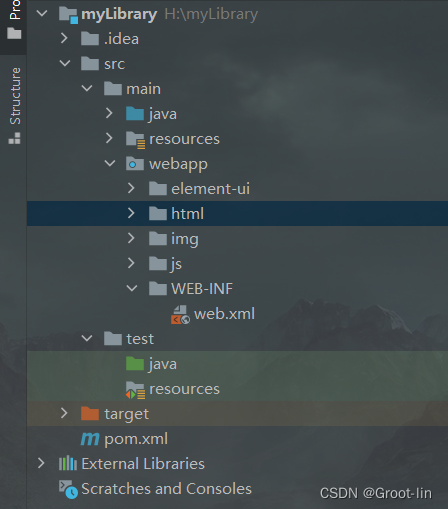Expand the img folder arrow
This screenshot has height=509, width=448.
(131, 238)
